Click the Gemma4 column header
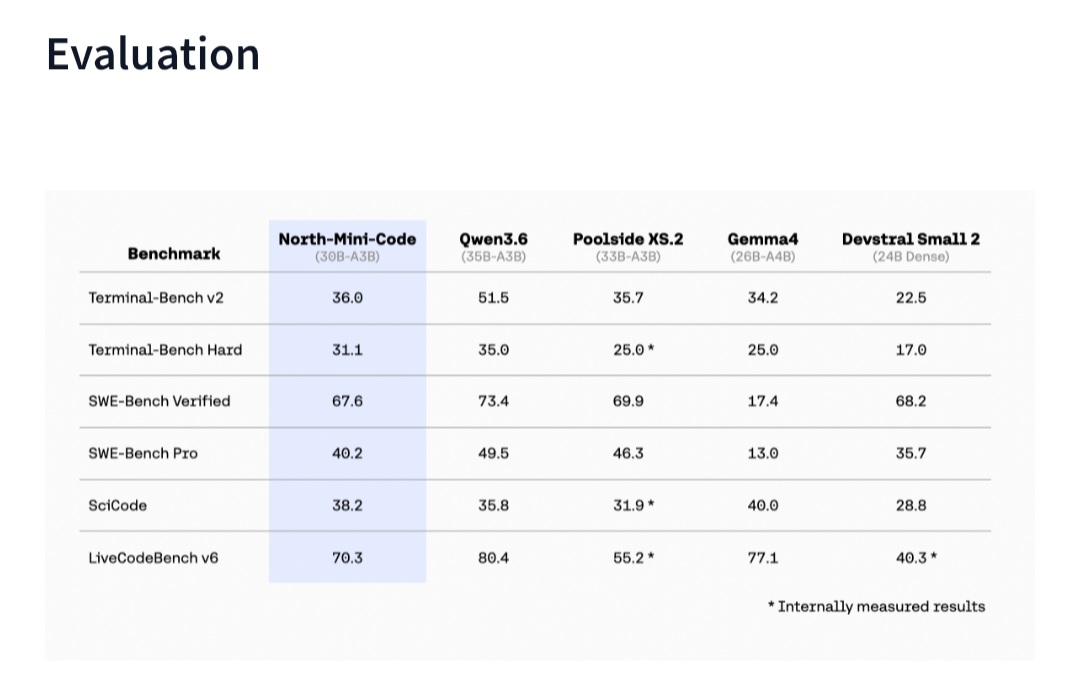The image size is (1080, 678). point(762,247)
